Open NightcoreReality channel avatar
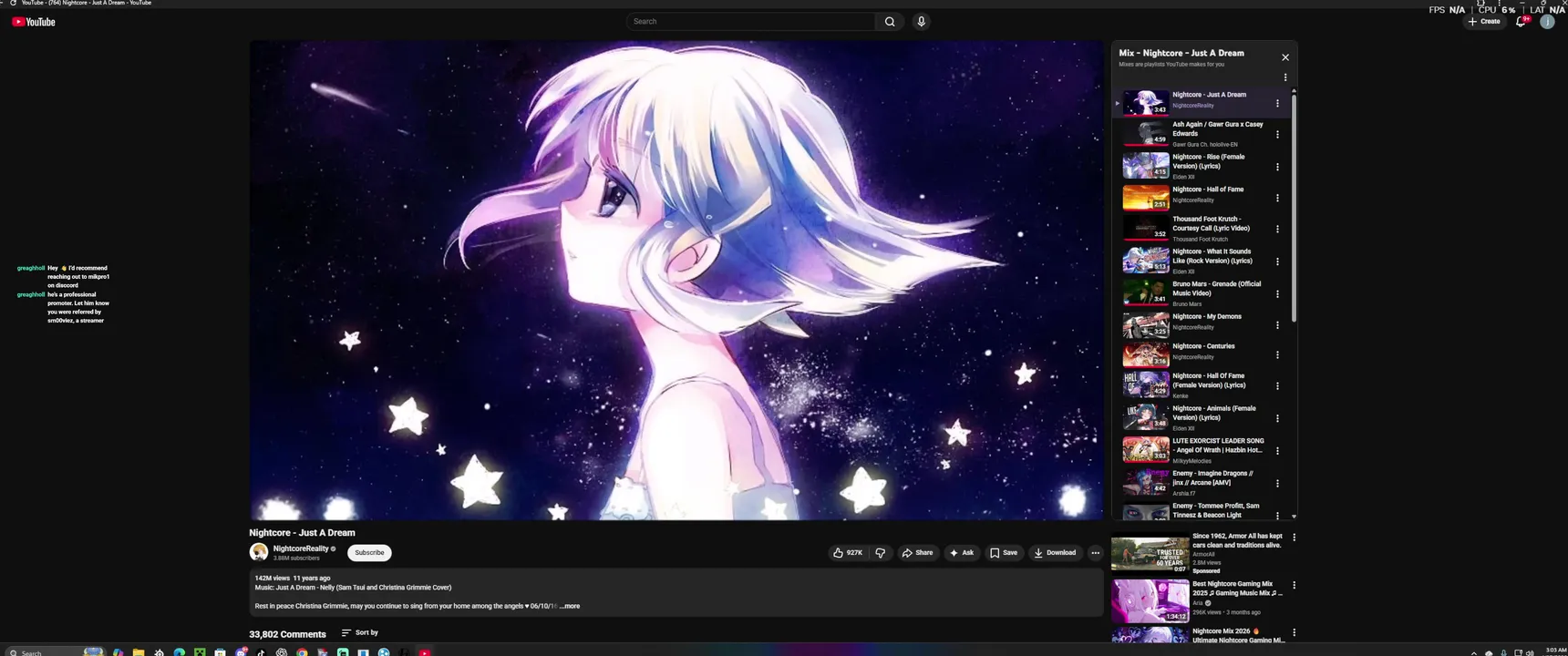This screenshot has height=656, width=1568. pos(259,552)
